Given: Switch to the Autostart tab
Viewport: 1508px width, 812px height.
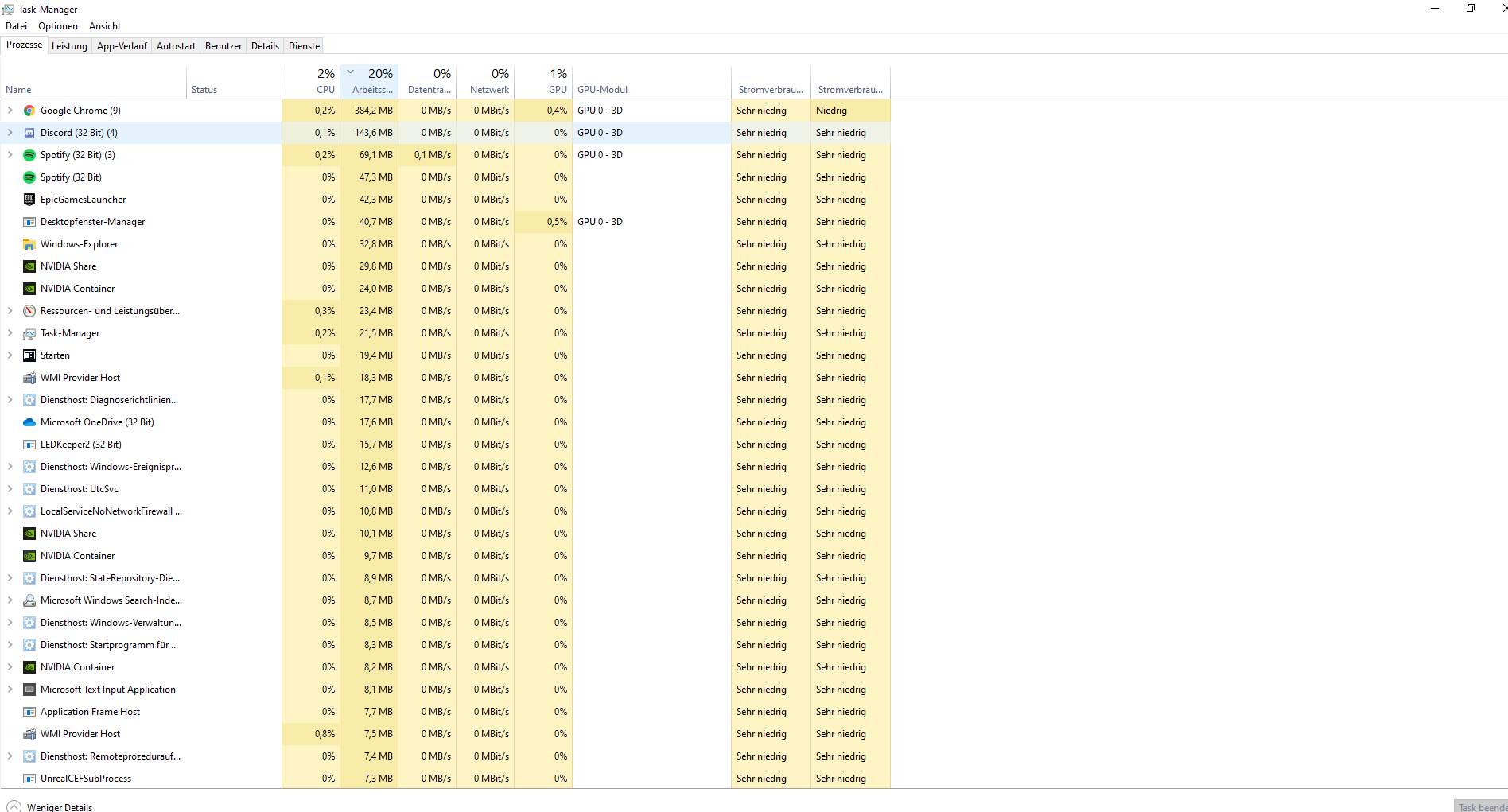Looking at the screenshot, I should (x=176, y=46).
